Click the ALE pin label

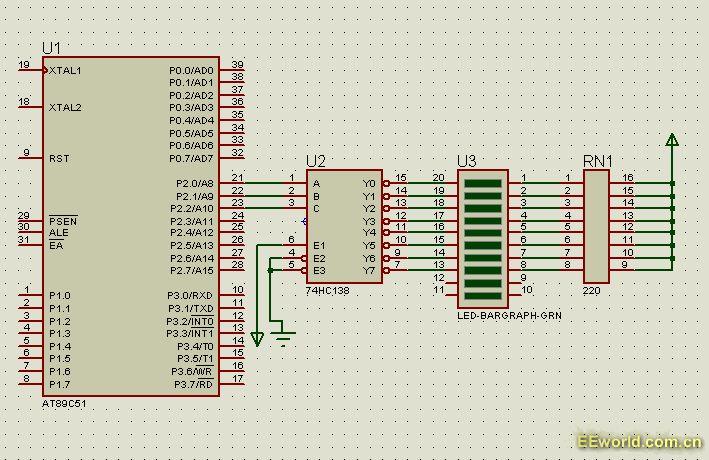click(x=59, y=233)
